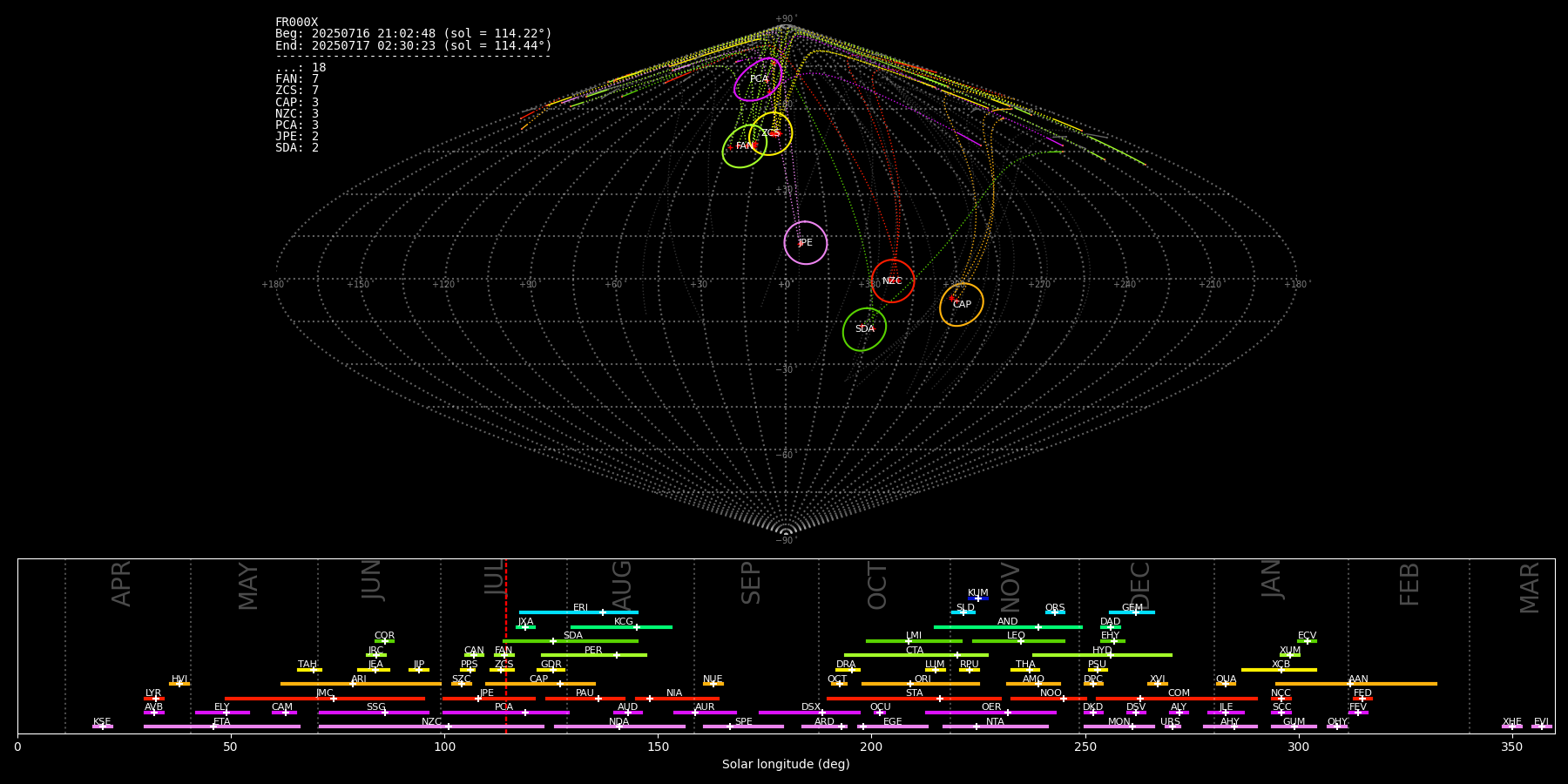Click the GEM shower bar in timeline

click(1132, 612)
